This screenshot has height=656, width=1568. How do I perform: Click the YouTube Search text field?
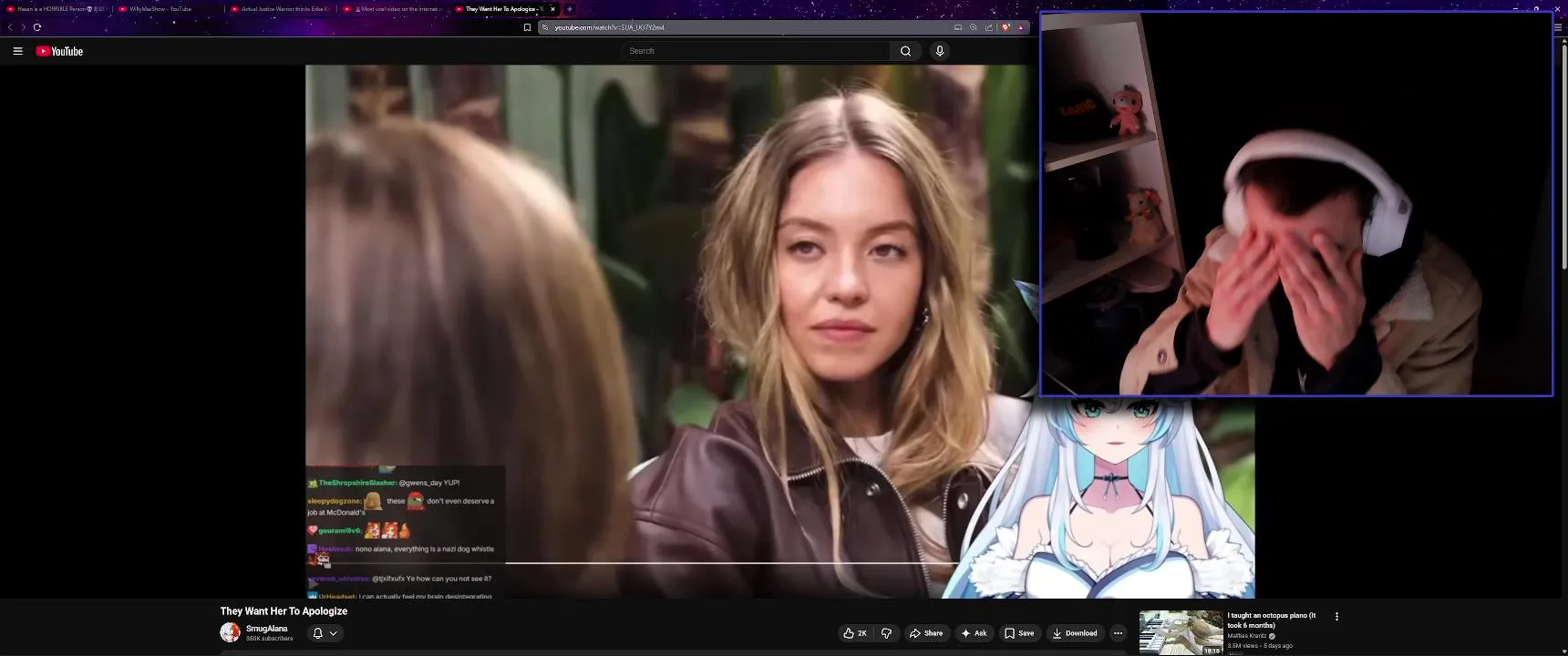pyautogui.click(x=757, y=51)
